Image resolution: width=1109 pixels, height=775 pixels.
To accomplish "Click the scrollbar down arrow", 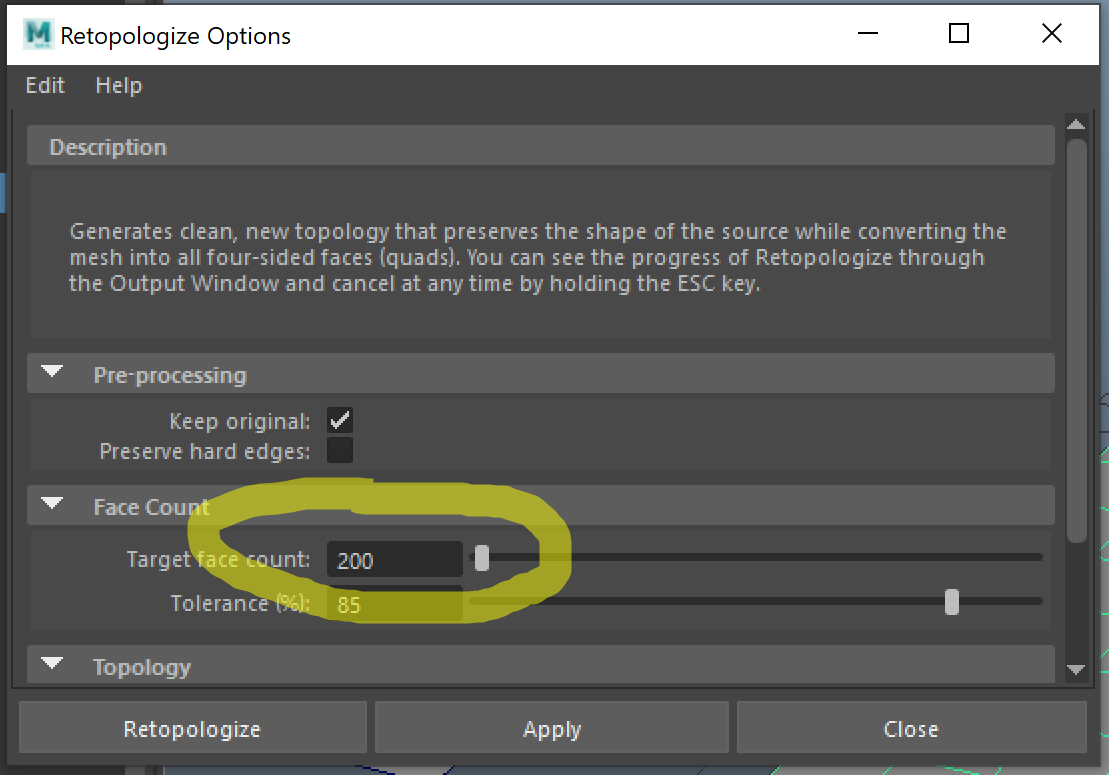I will coord(1077,670).
